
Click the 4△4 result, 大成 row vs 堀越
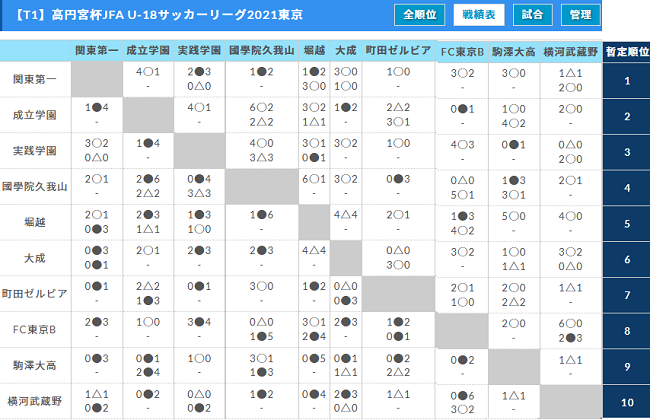(x=314, y=250)
